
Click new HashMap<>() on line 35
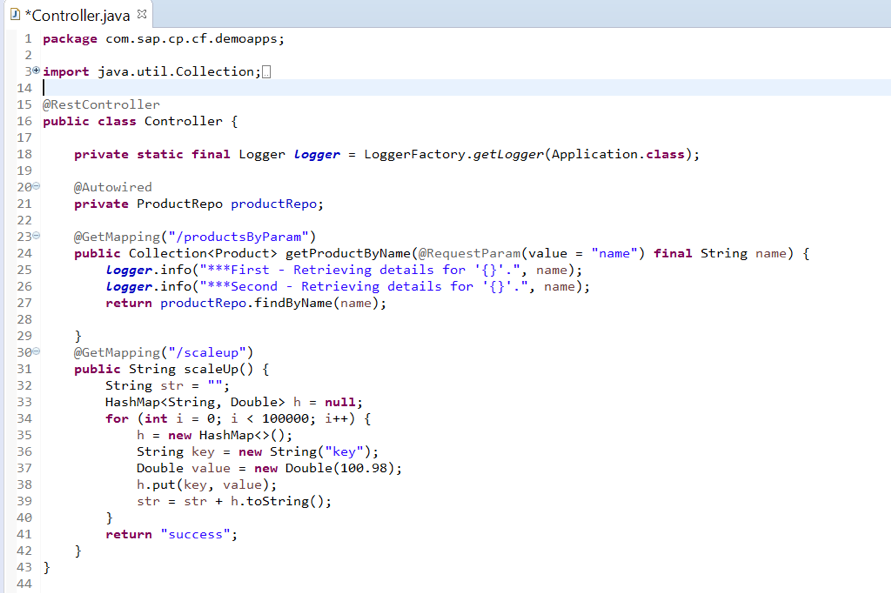point(226,435)
